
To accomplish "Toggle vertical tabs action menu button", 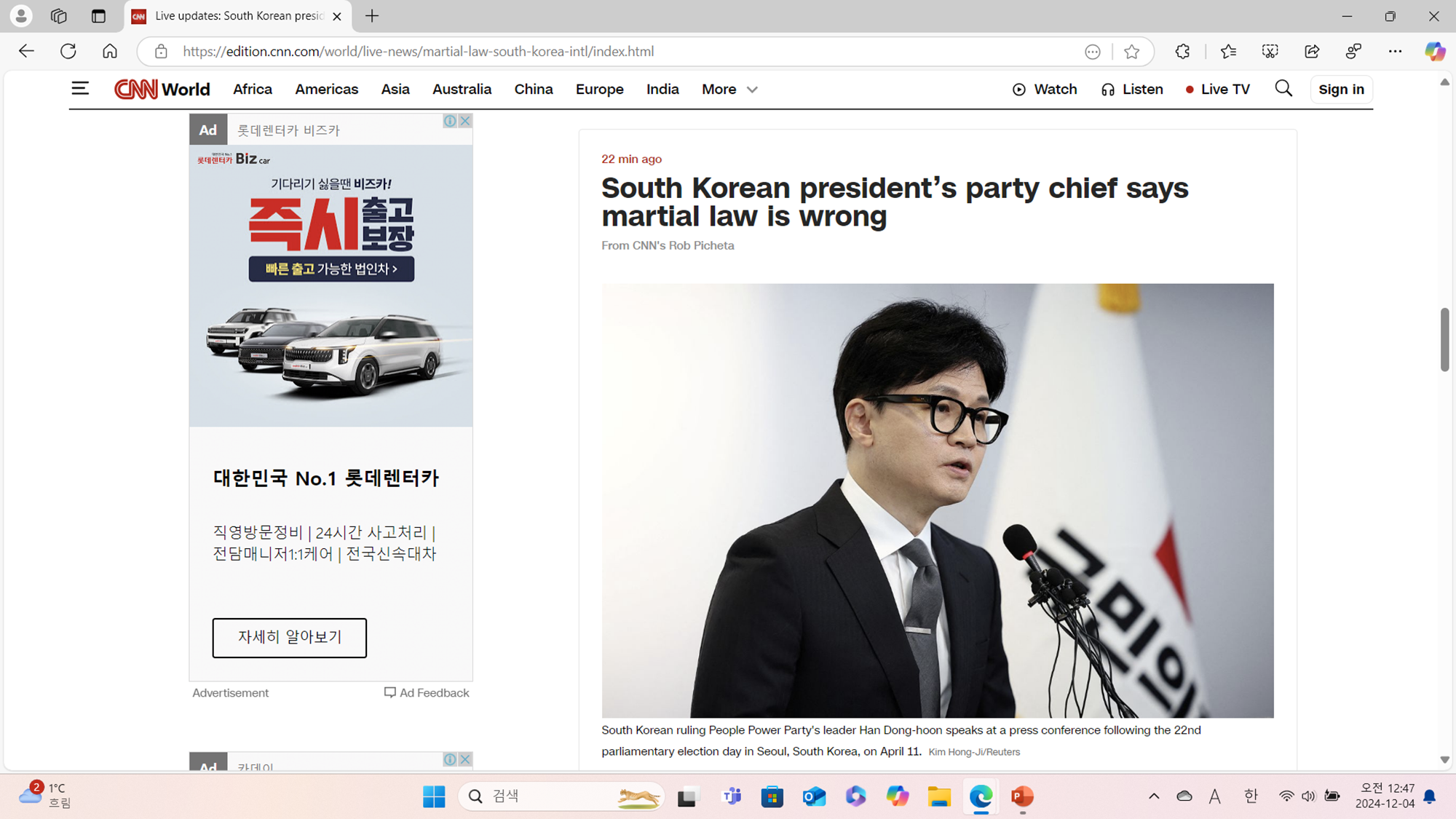I will pos(98,16).
